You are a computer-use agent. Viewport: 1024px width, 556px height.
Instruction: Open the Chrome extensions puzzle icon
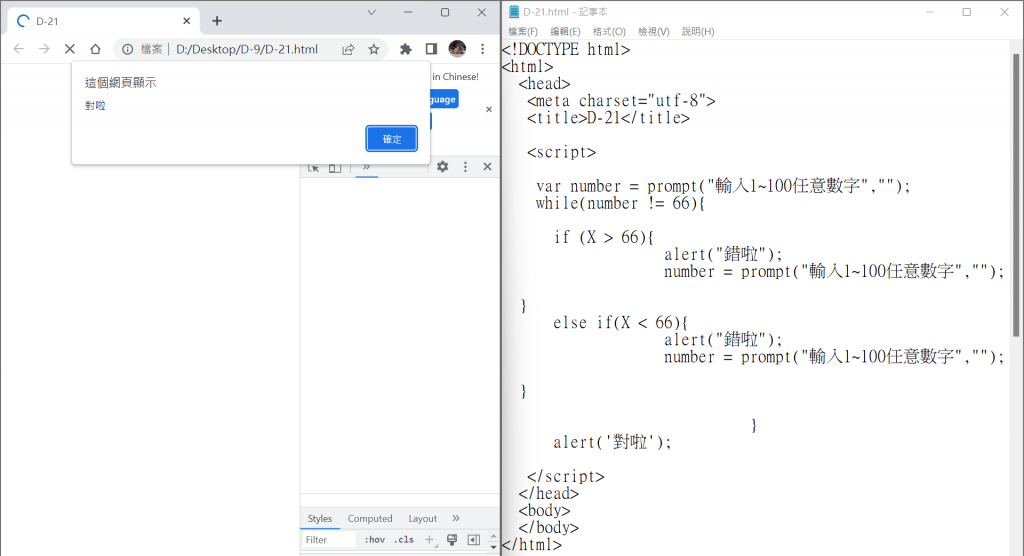[x=406, y=49]
